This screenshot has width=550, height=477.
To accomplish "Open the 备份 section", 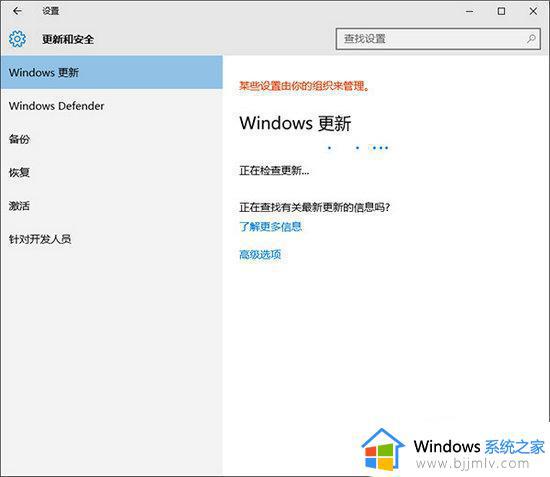I will tap(112, 139).
